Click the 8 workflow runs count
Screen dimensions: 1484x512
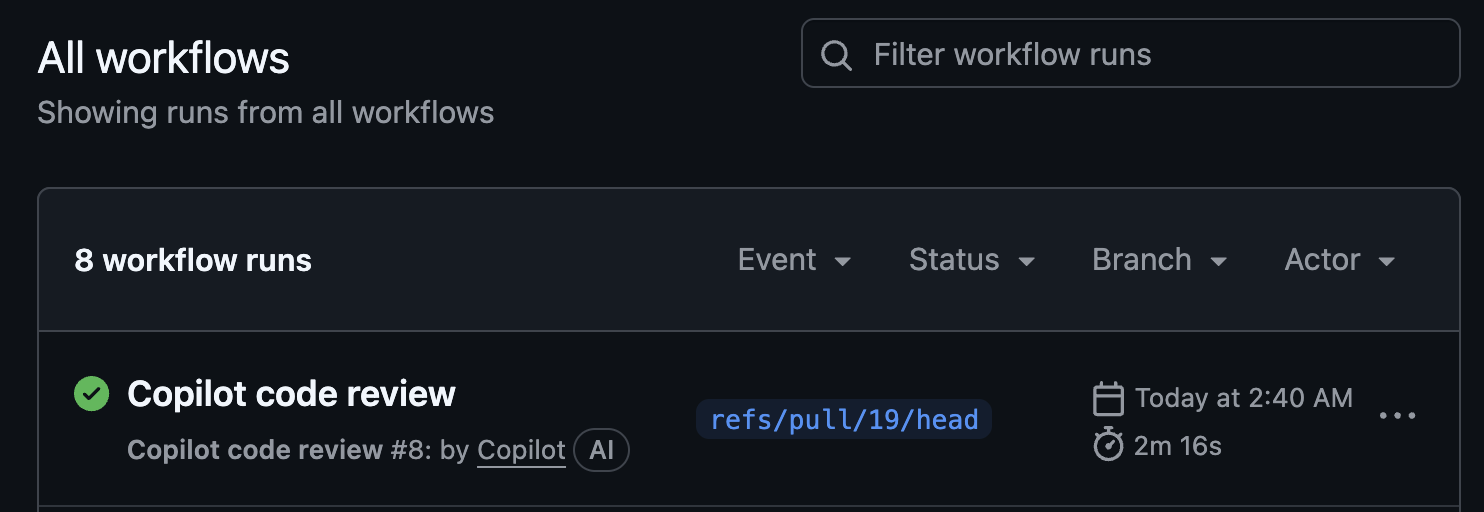pyautogui.click(x=193, y=261)
